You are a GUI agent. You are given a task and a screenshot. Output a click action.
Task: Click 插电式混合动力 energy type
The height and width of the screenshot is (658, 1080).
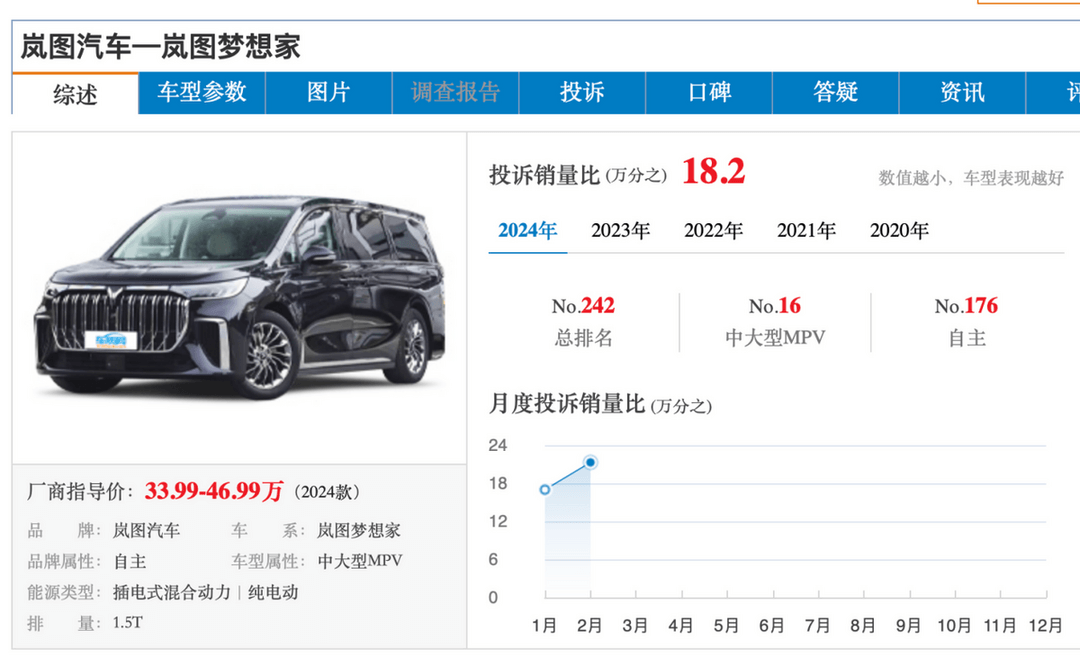coord(172,593)
